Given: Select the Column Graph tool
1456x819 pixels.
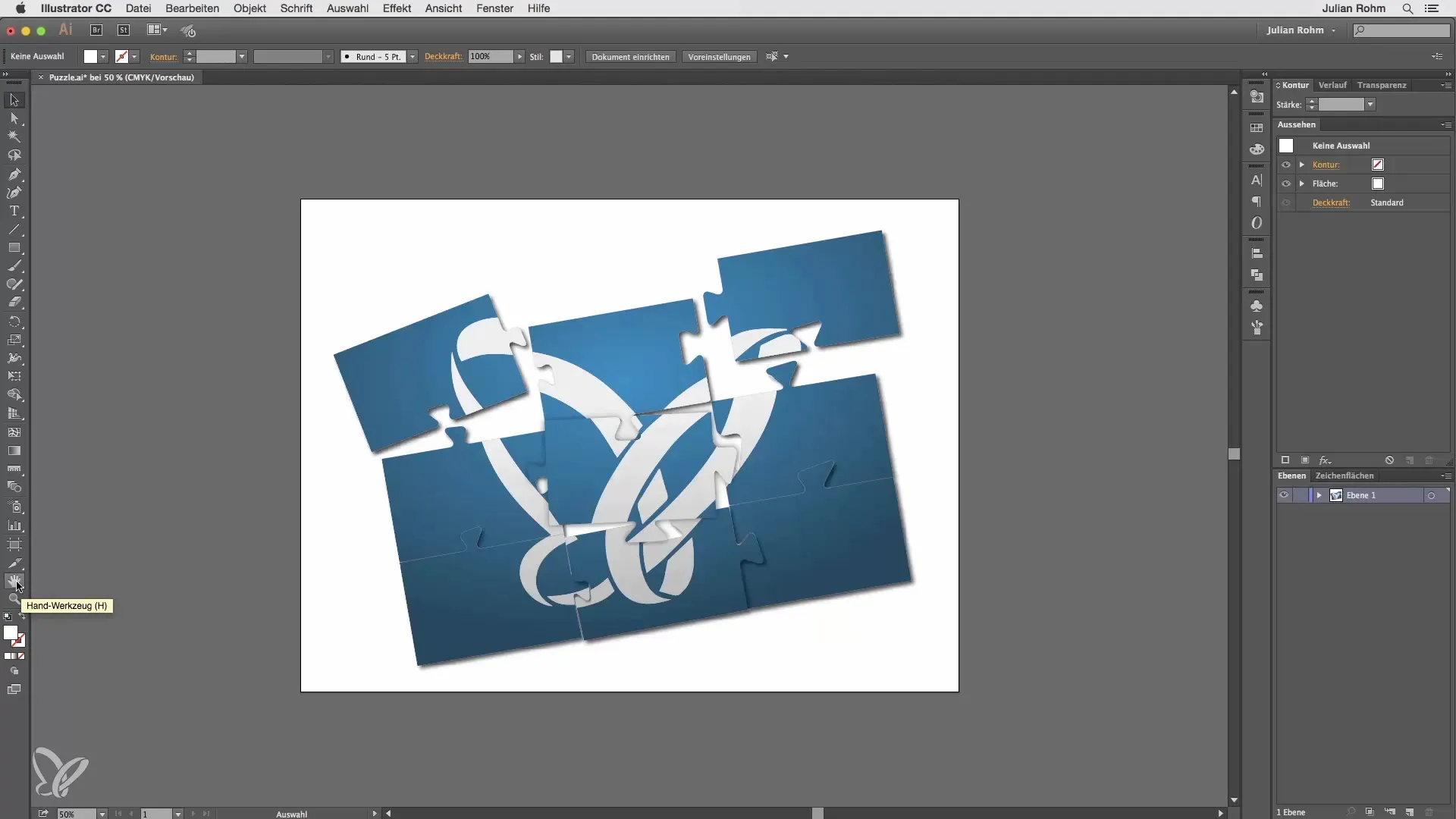Looking at the screenshot, I should 14,526.
